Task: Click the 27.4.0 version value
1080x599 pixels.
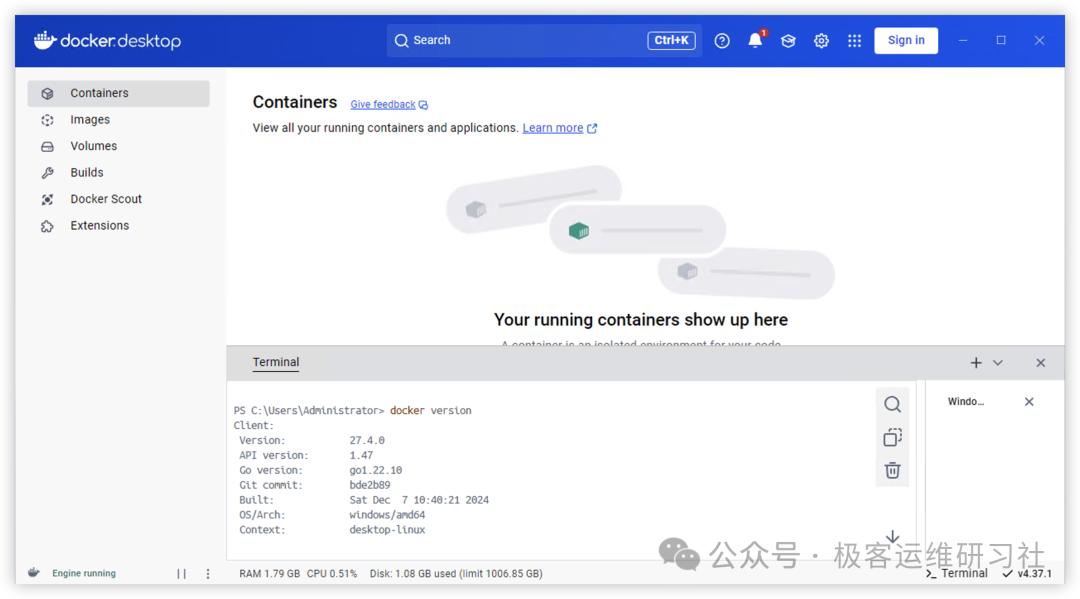Action: [x=367, y=441]
